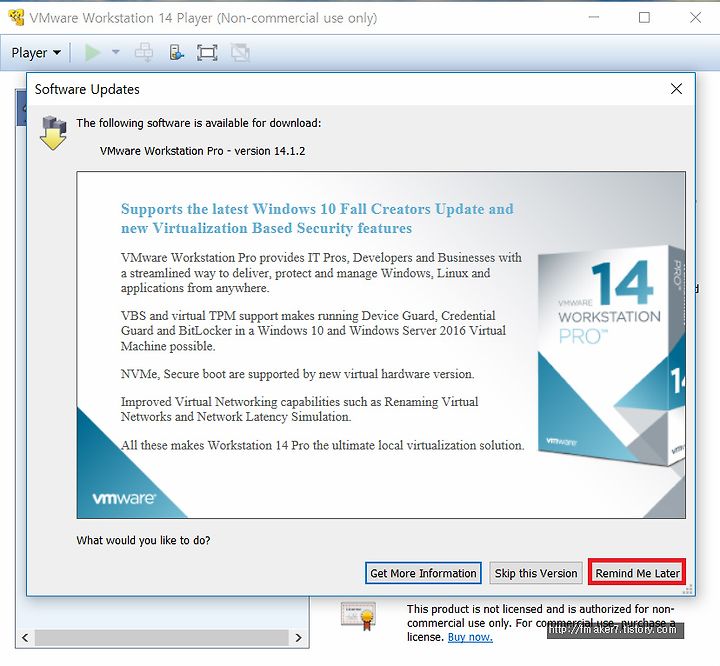
Task: Open the Player menu
Action: point(36,53)
